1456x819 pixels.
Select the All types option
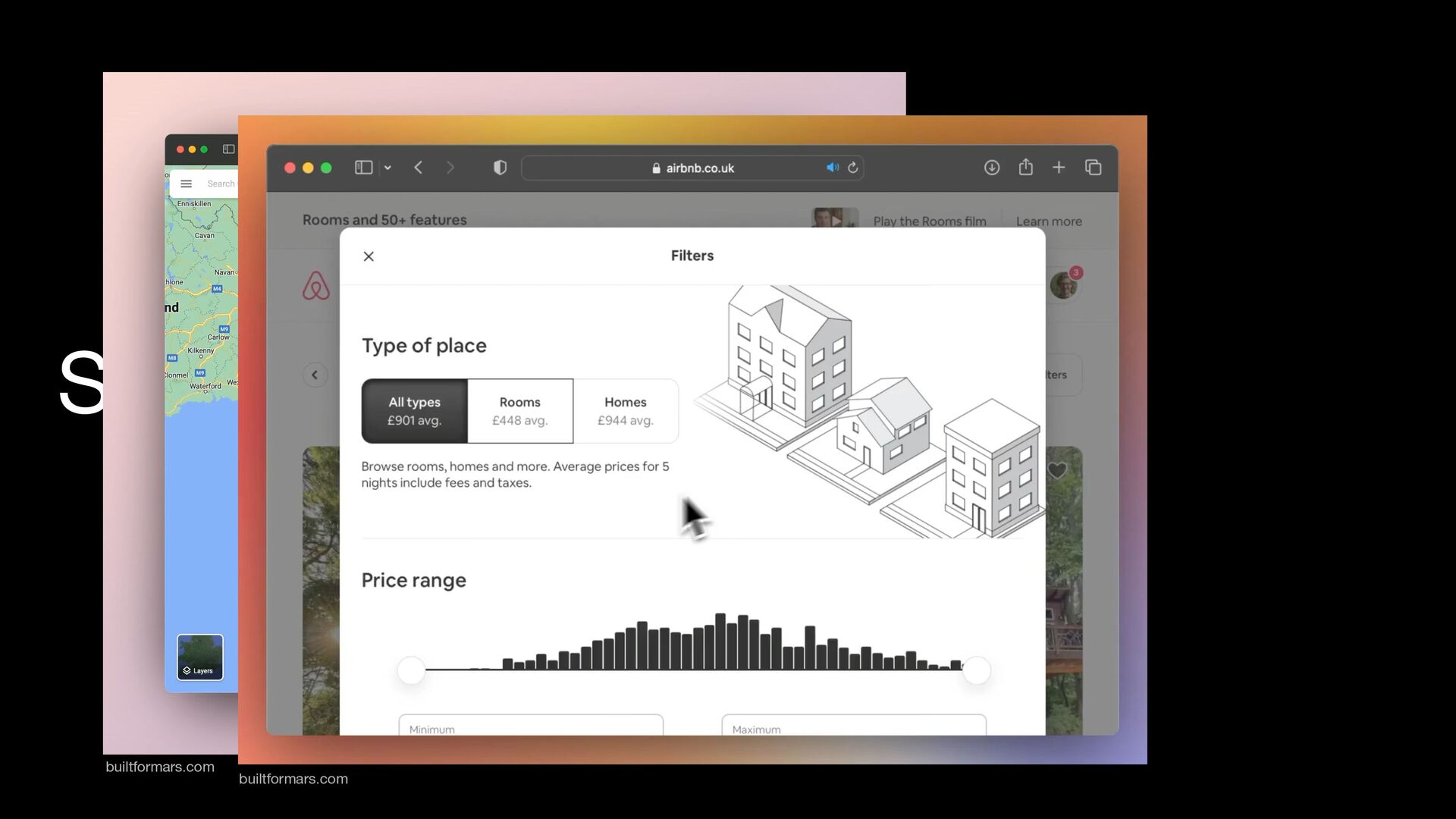[415, 411]
